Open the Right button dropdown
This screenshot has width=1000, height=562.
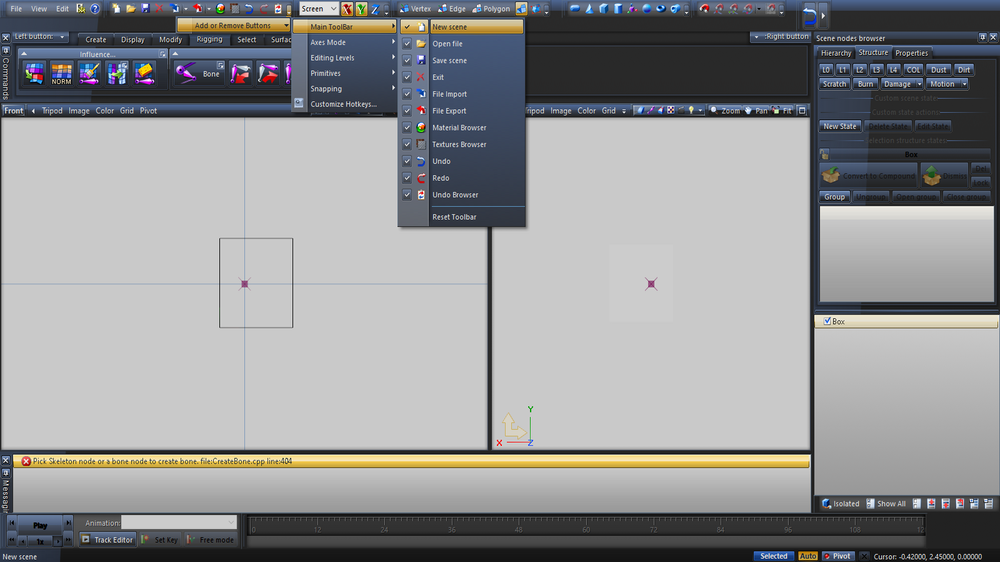tap(781, 36)
